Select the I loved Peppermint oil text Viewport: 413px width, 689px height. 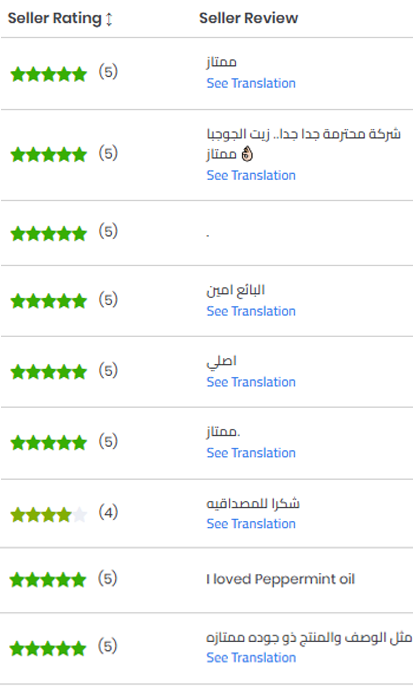(x=280, y=579)
